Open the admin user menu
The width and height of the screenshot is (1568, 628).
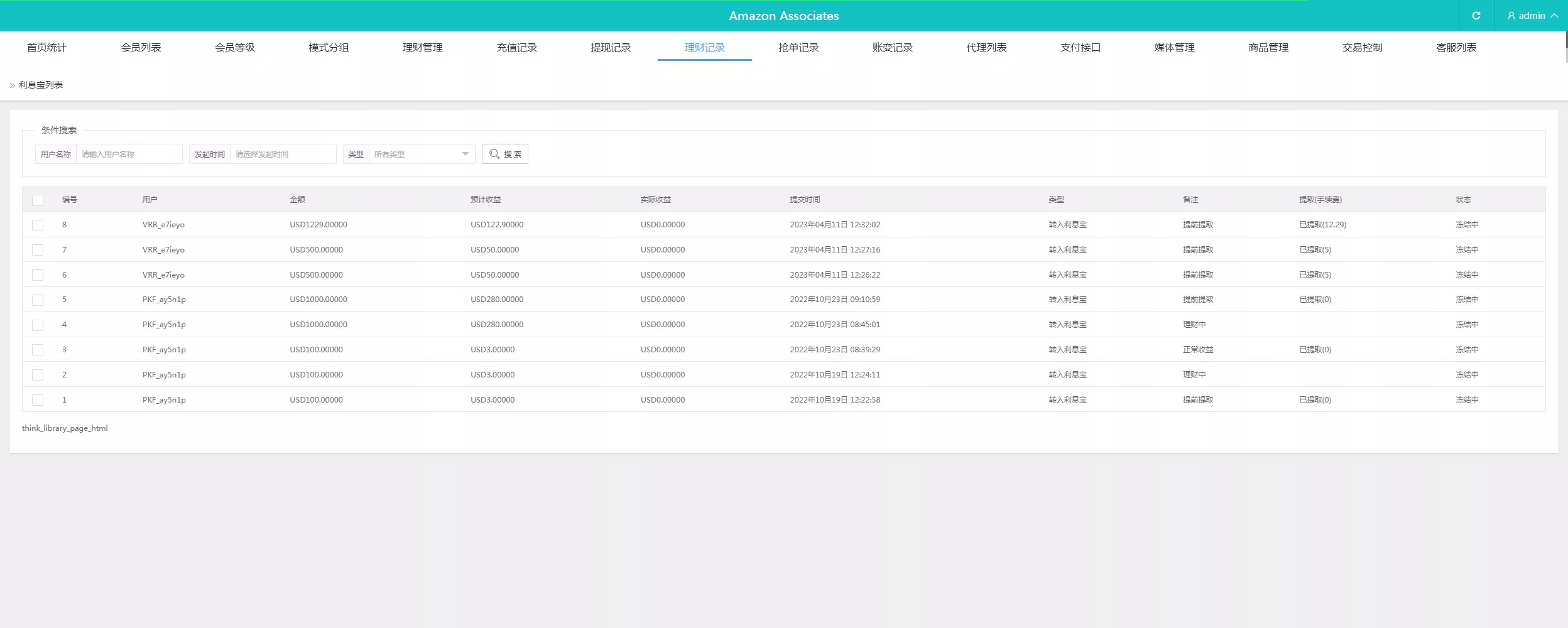[x=1532, y=16]
